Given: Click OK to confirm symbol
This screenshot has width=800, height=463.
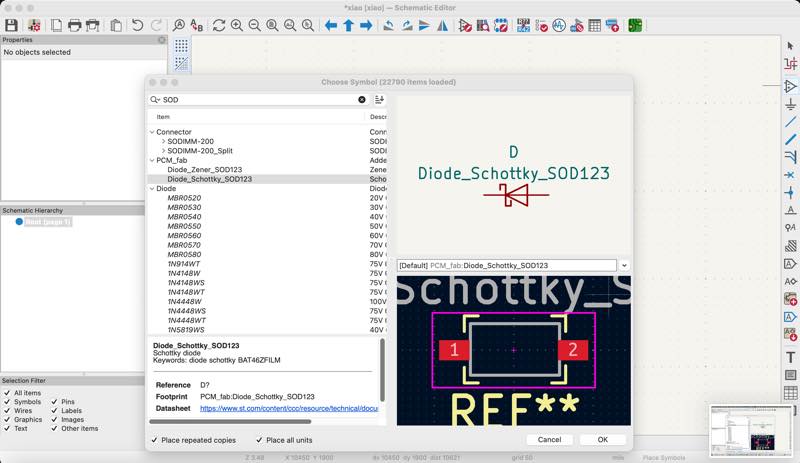Looking at the screenshot, I should 603,440.
